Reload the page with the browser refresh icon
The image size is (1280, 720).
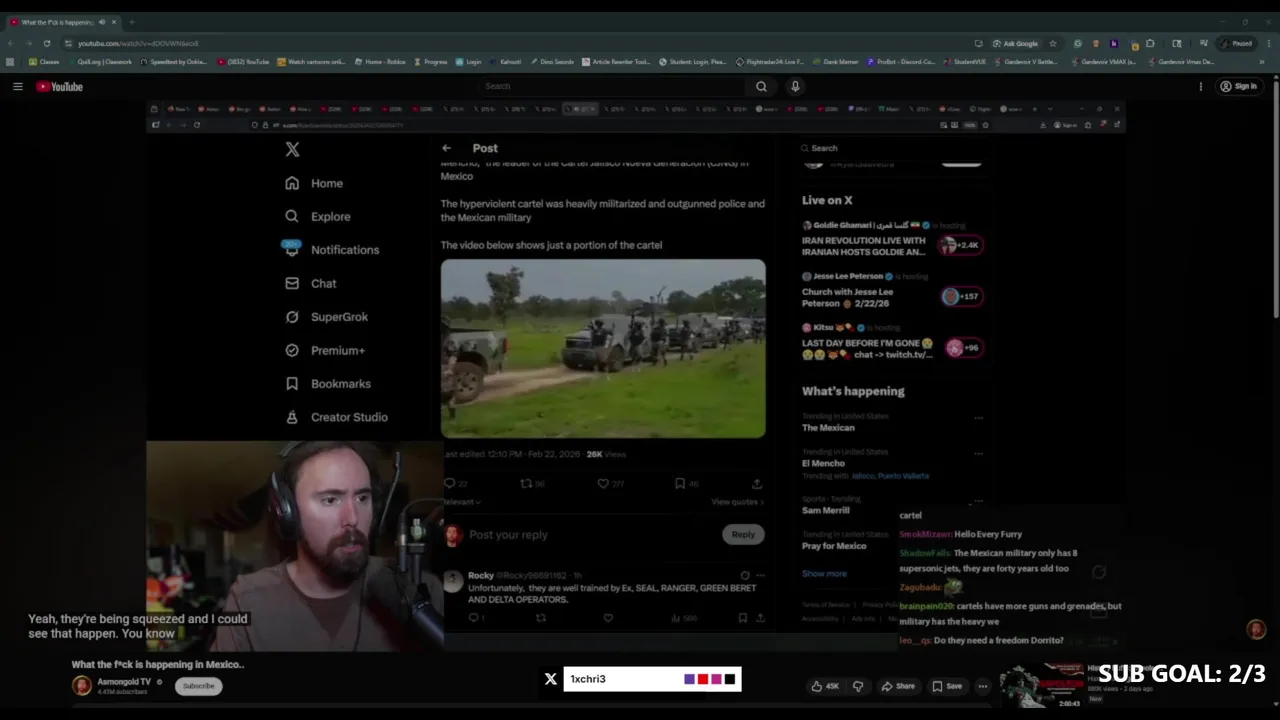coord(46,44)
